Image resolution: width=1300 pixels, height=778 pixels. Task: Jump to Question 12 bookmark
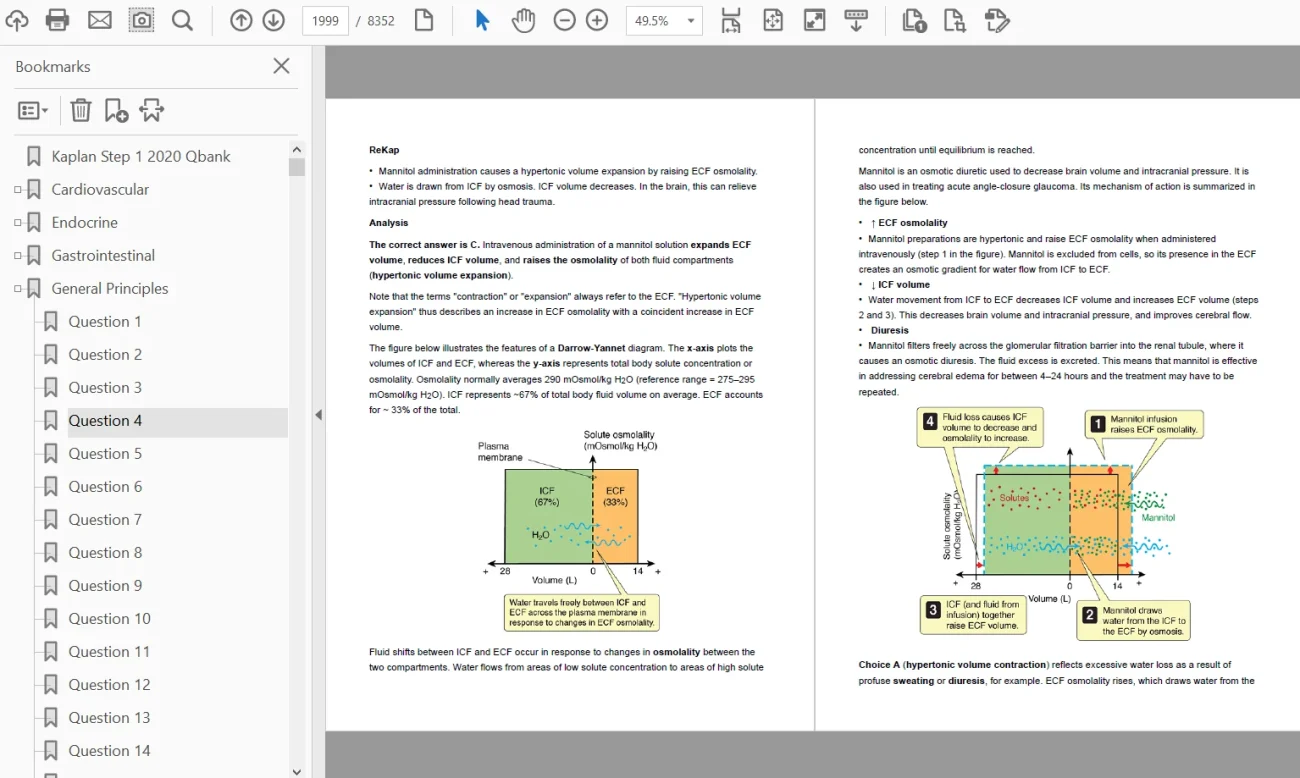(x=109, y=684)
